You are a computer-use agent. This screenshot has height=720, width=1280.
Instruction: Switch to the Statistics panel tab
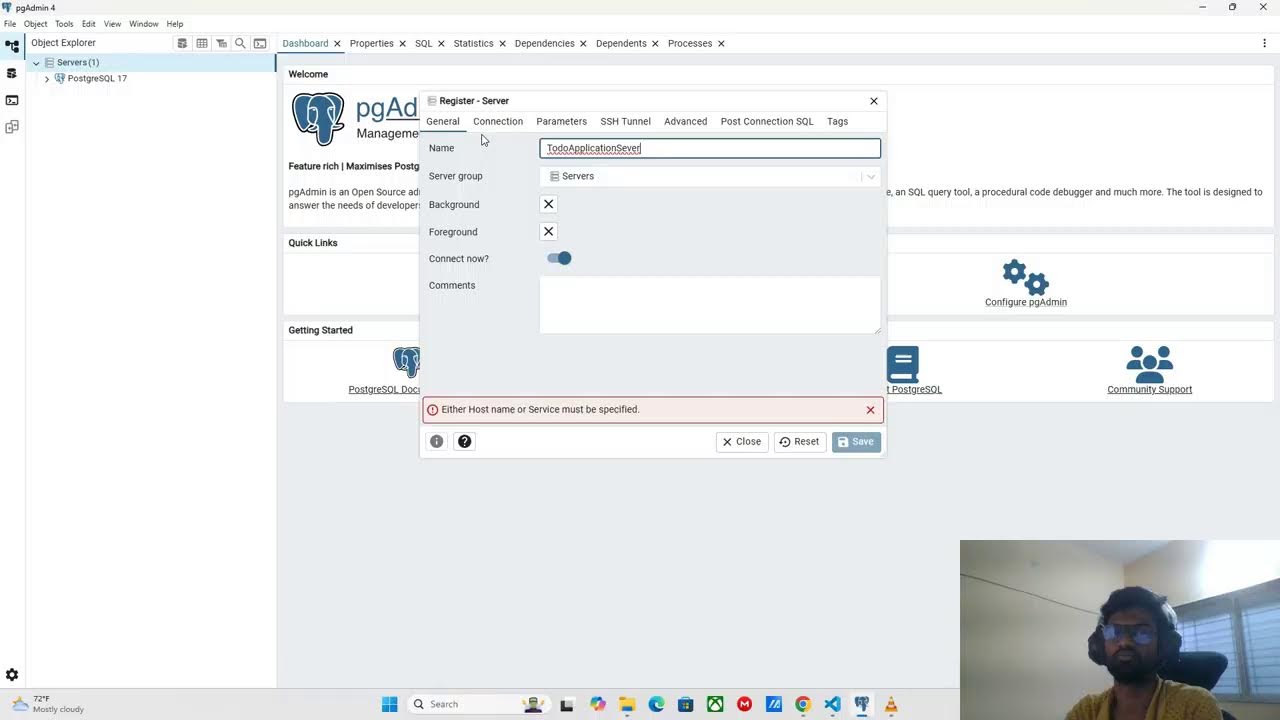(473, 43)
